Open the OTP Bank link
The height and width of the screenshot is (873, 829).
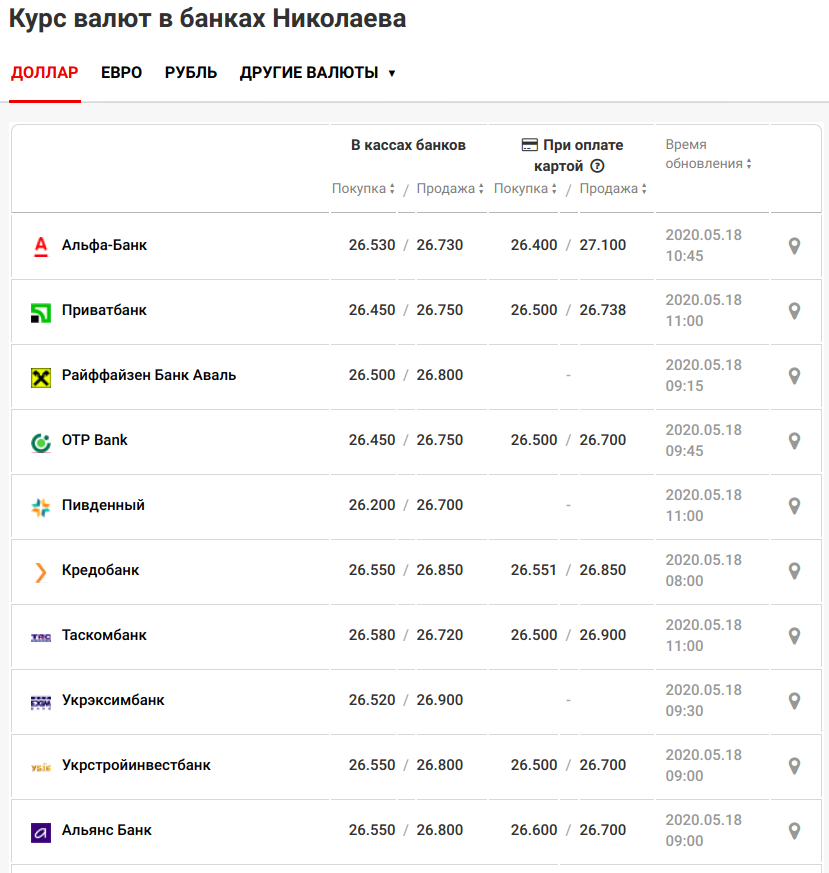(95, 440)
